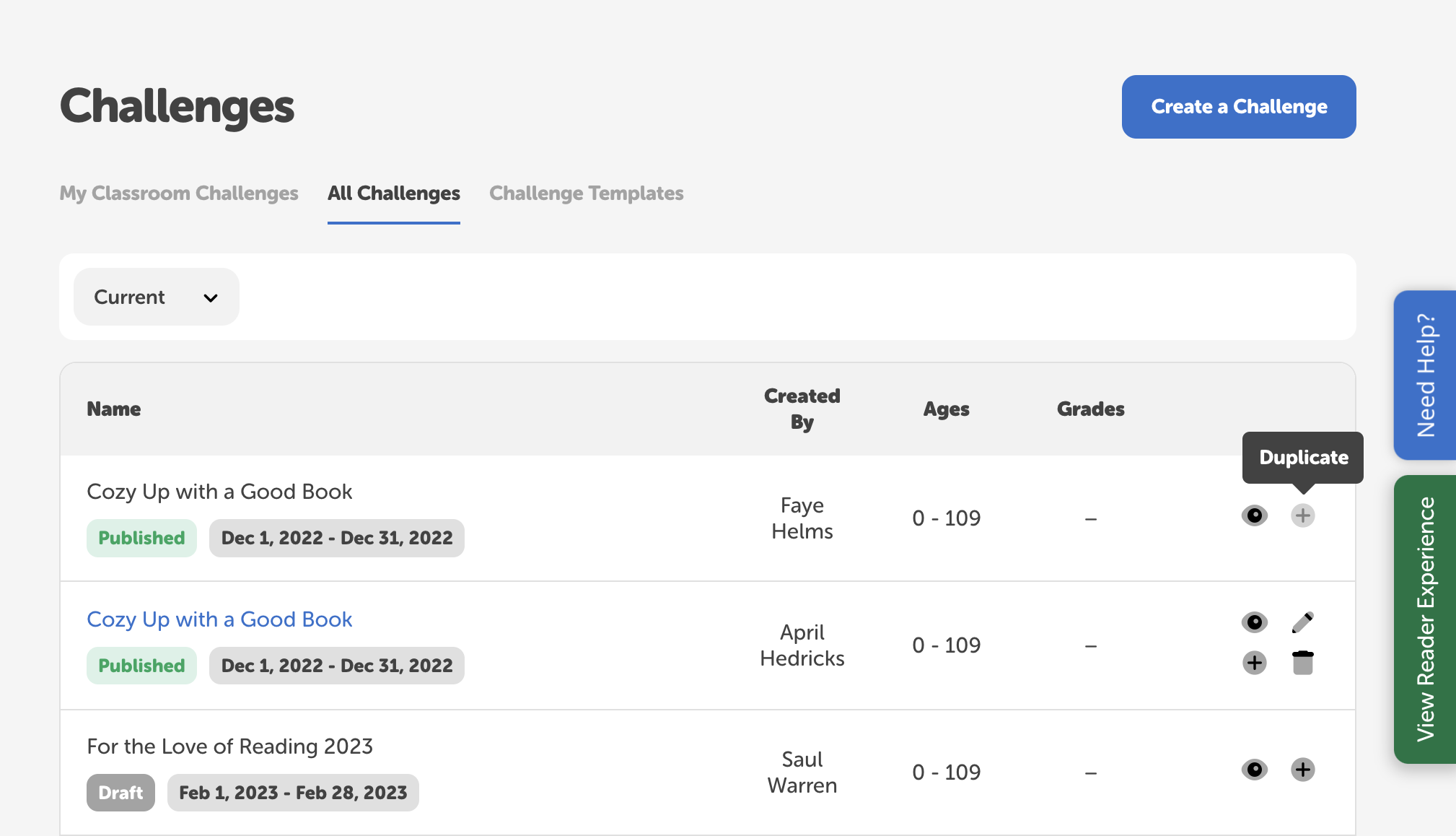
Task: Open the My Classroom Challenges tab
Action: [x=178, y=193]
